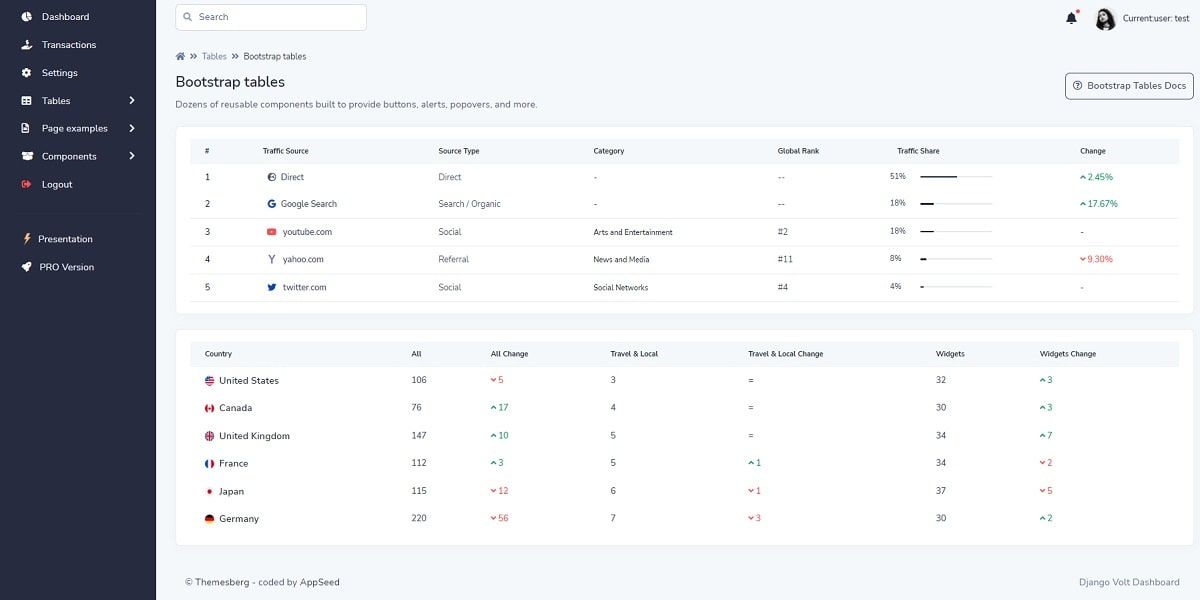
Task: Select Transactions from the sidebar
Action: 69,44
